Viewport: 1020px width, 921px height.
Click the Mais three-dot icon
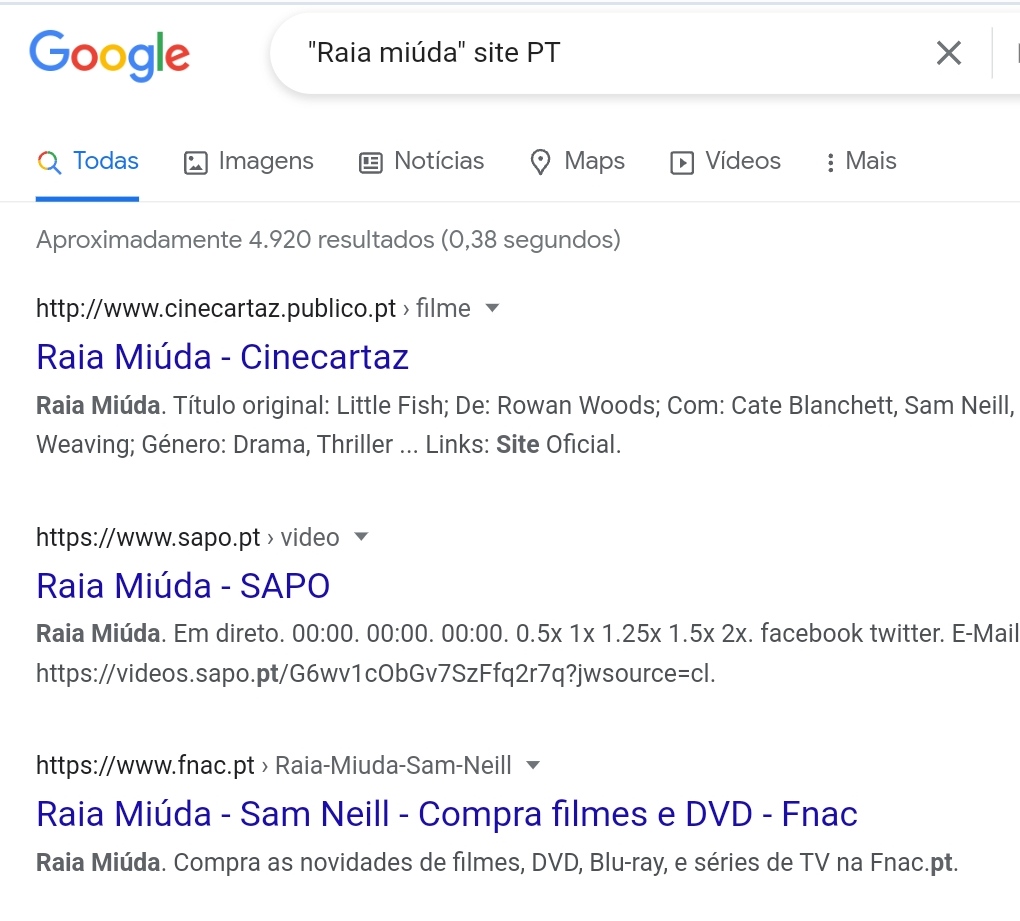[x=830, y=163]
